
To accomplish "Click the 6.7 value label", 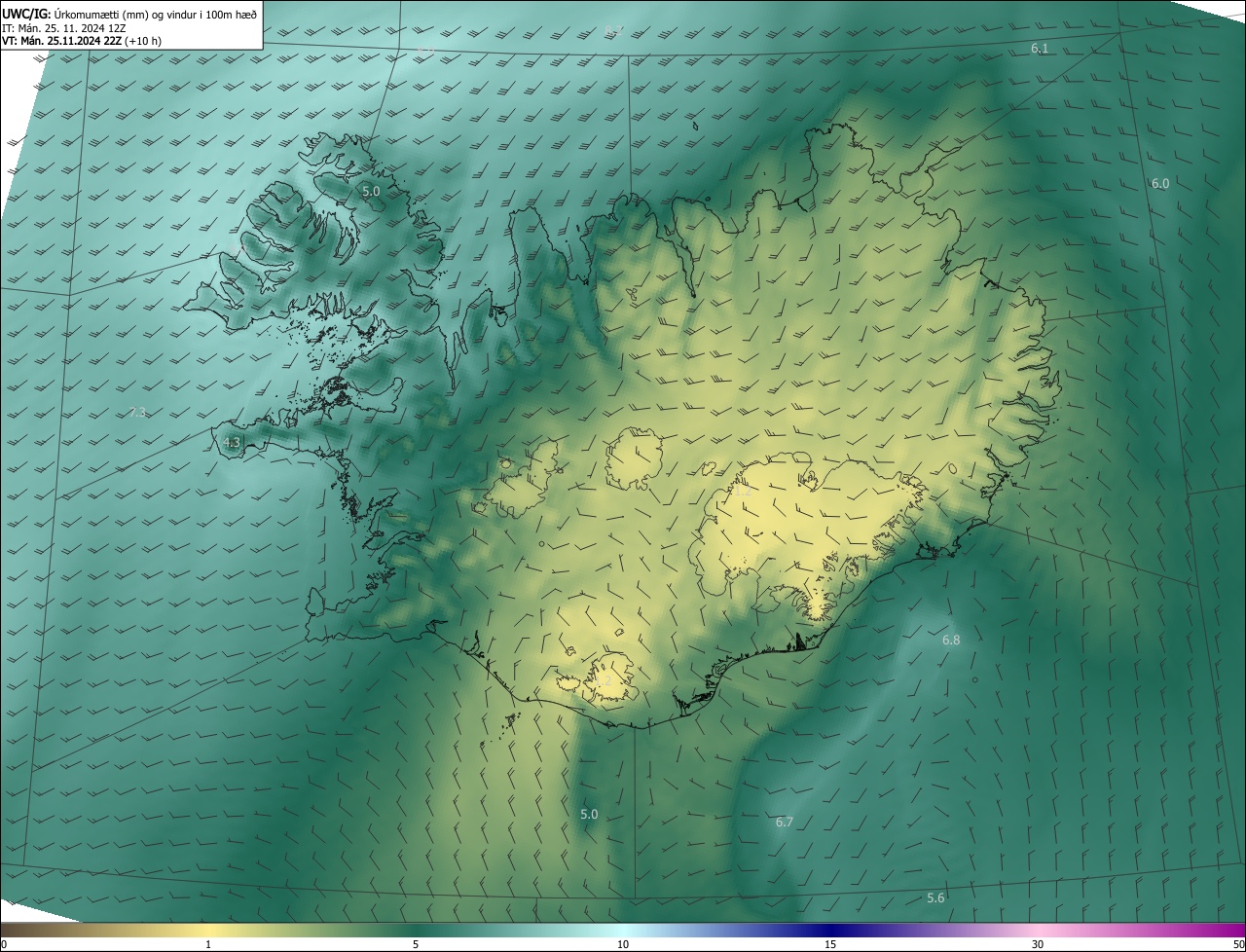I will click(785, 823).
